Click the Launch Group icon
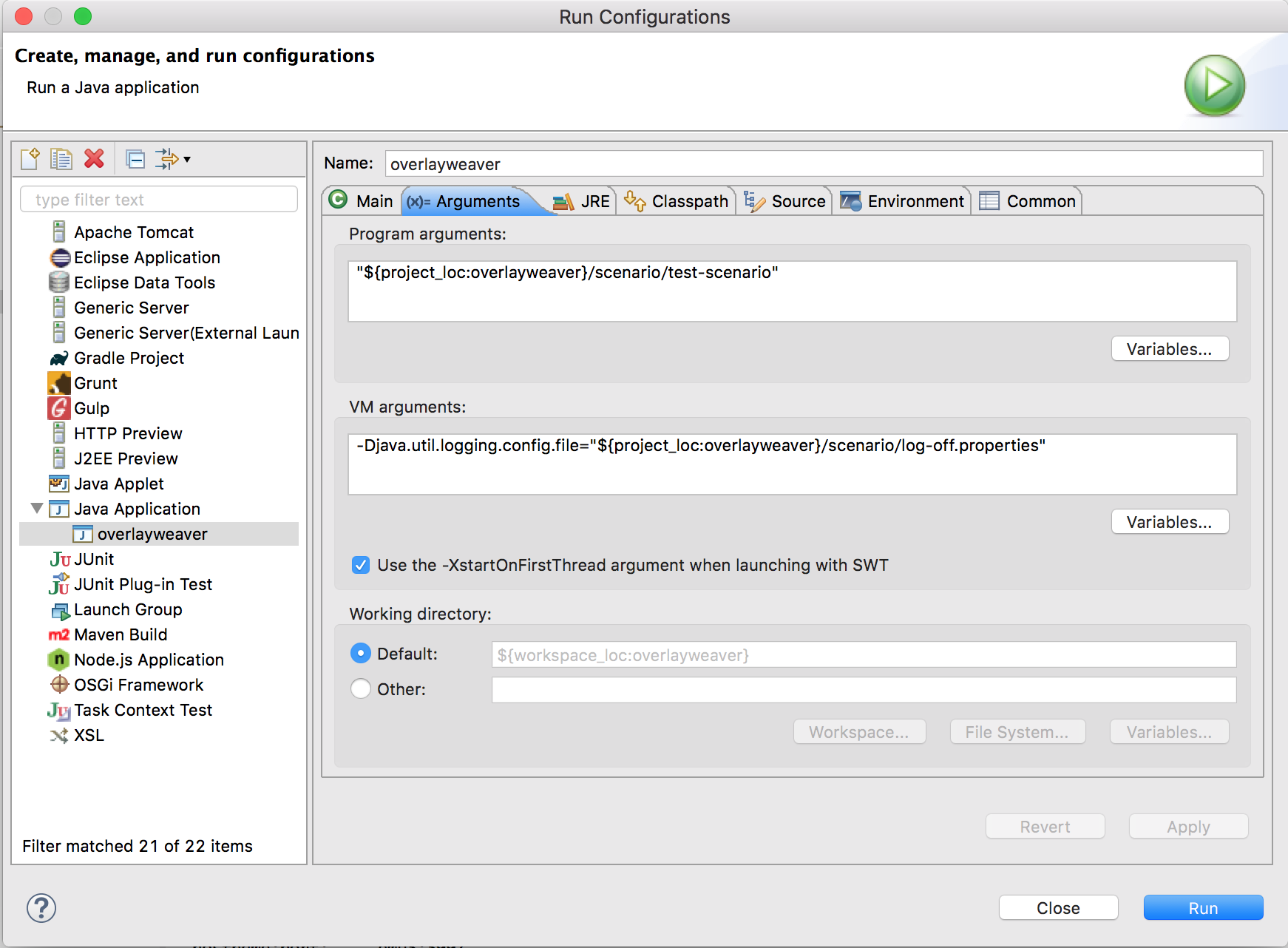 click(x=60, y=611)
